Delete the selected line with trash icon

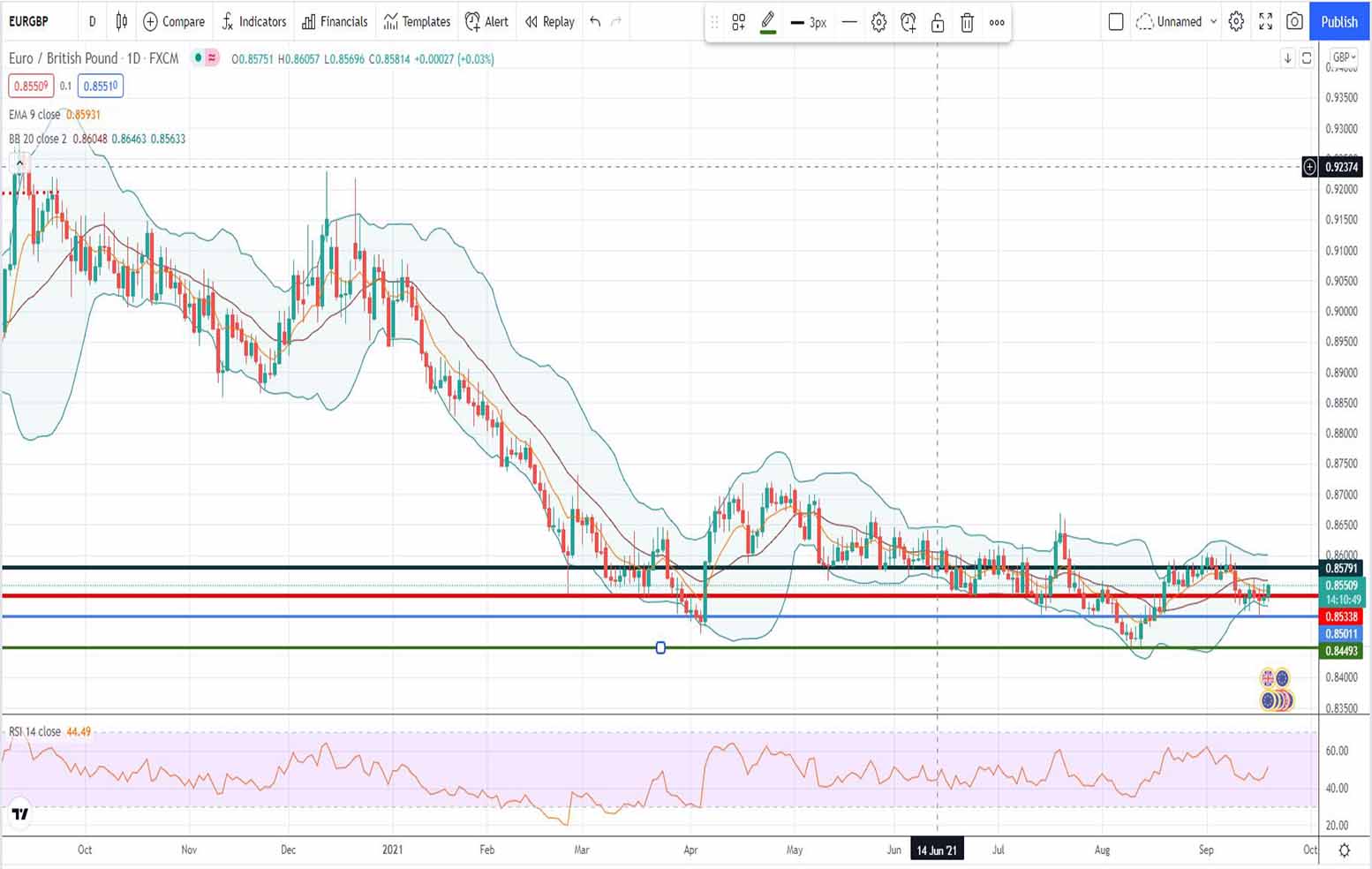pyautogui.click(x=967, y=23)
